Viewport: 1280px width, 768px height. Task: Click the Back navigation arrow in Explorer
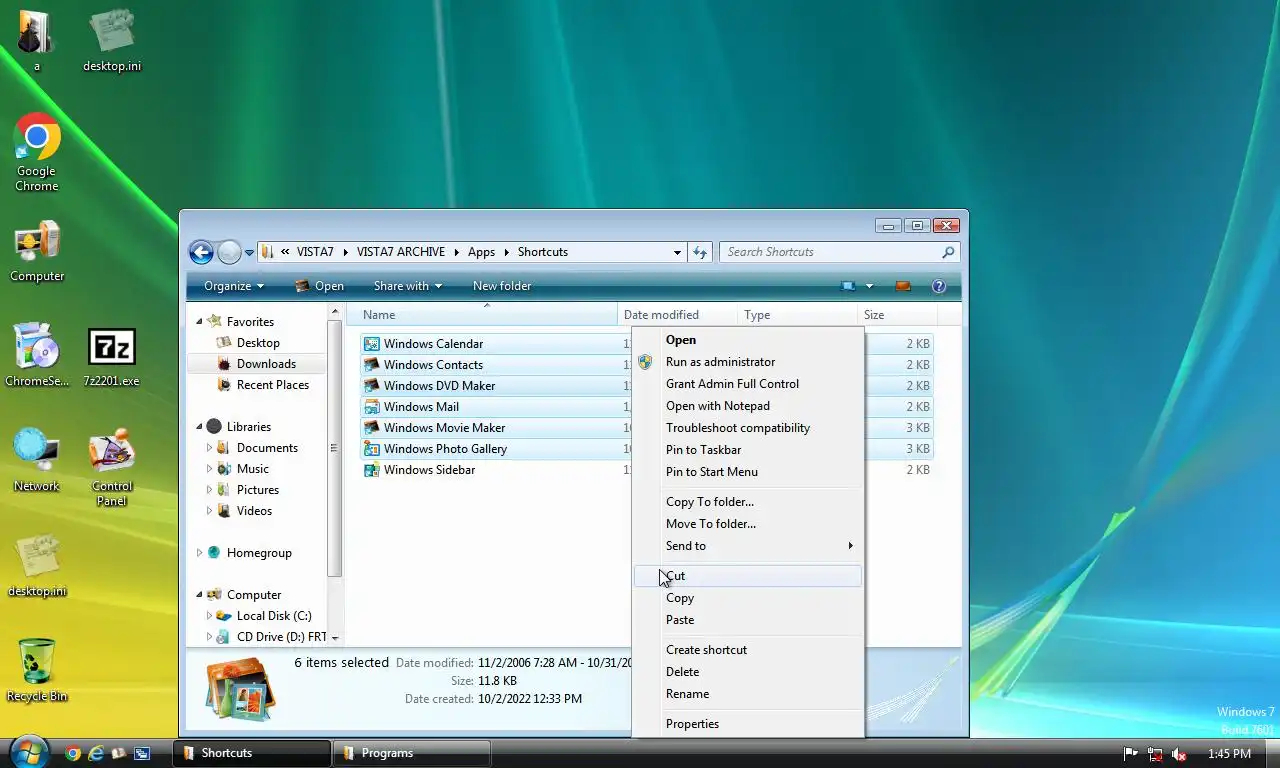(x=201, y=252)
